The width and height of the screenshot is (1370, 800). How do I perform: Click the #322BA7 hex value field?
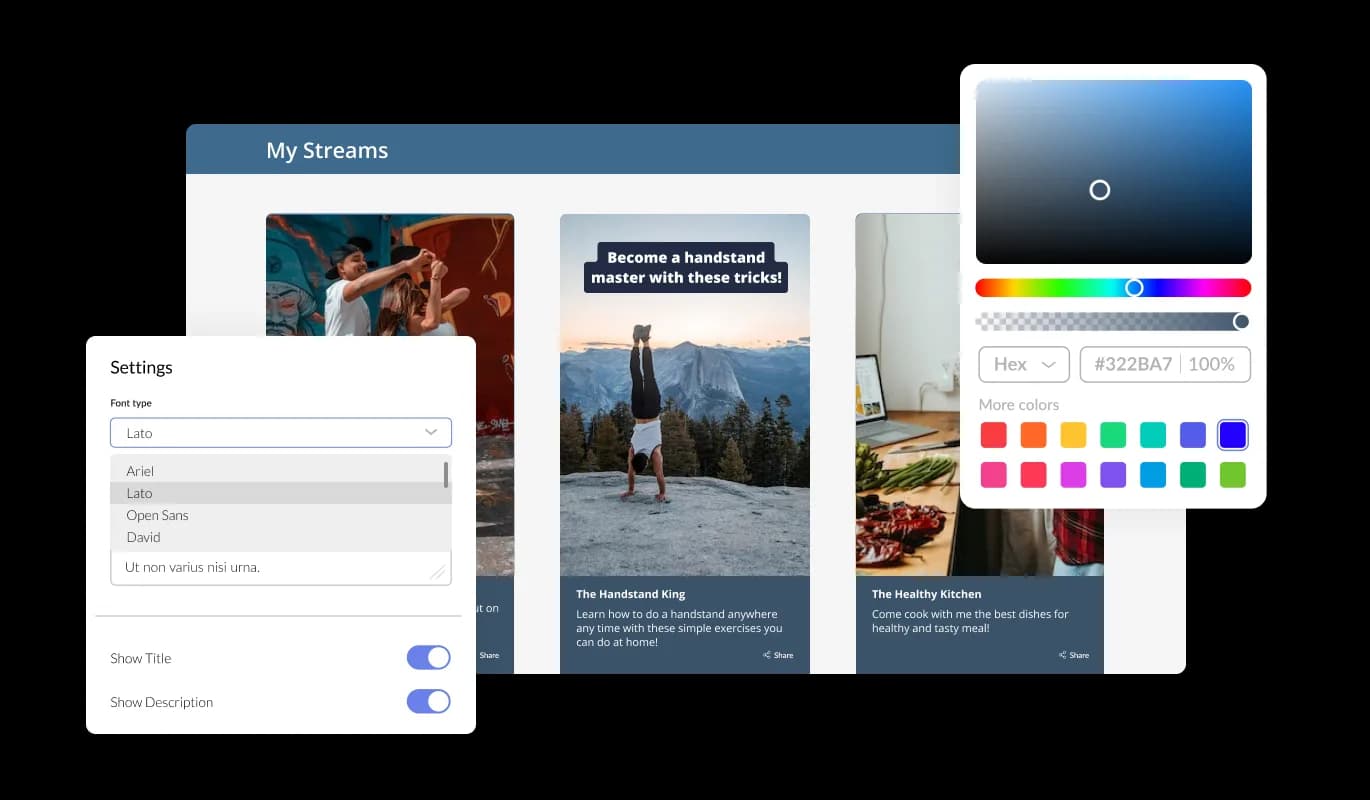[x=1133, y=364]
